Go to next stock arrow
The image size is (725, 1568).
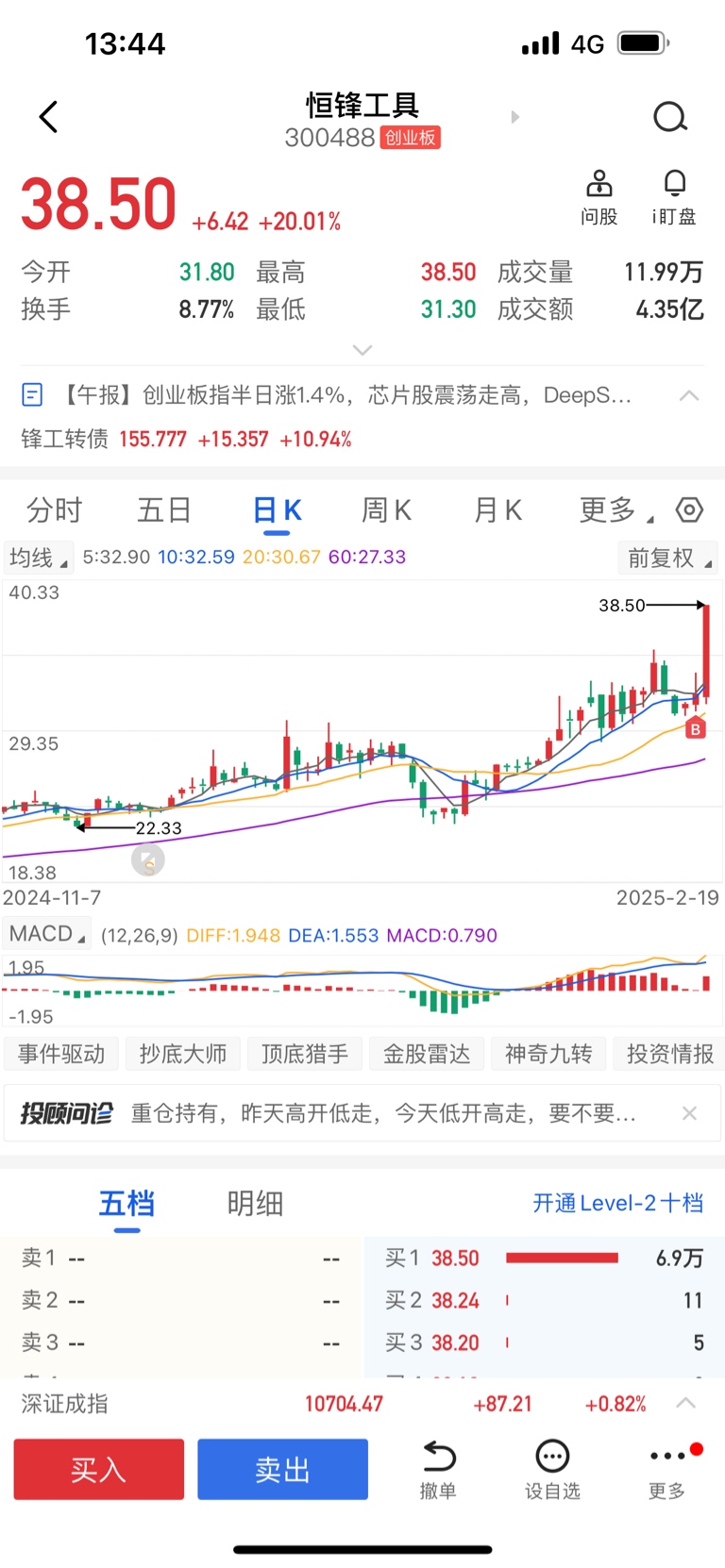click(x=514, y=117)
